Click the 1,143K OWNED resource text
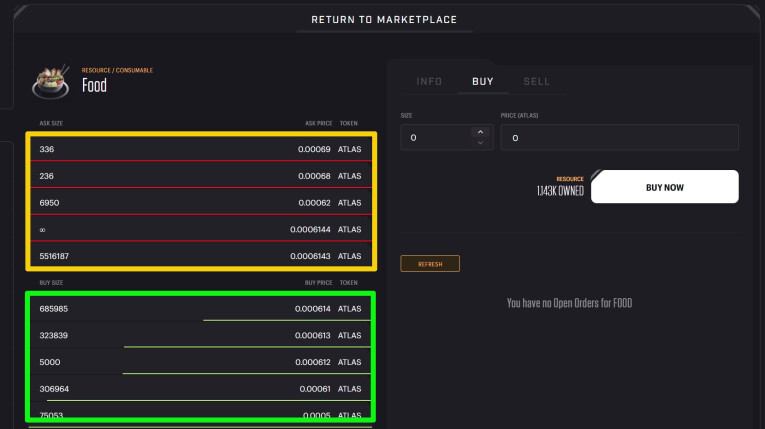This screenshot has width=765, height=429. (x=560, y=191)
